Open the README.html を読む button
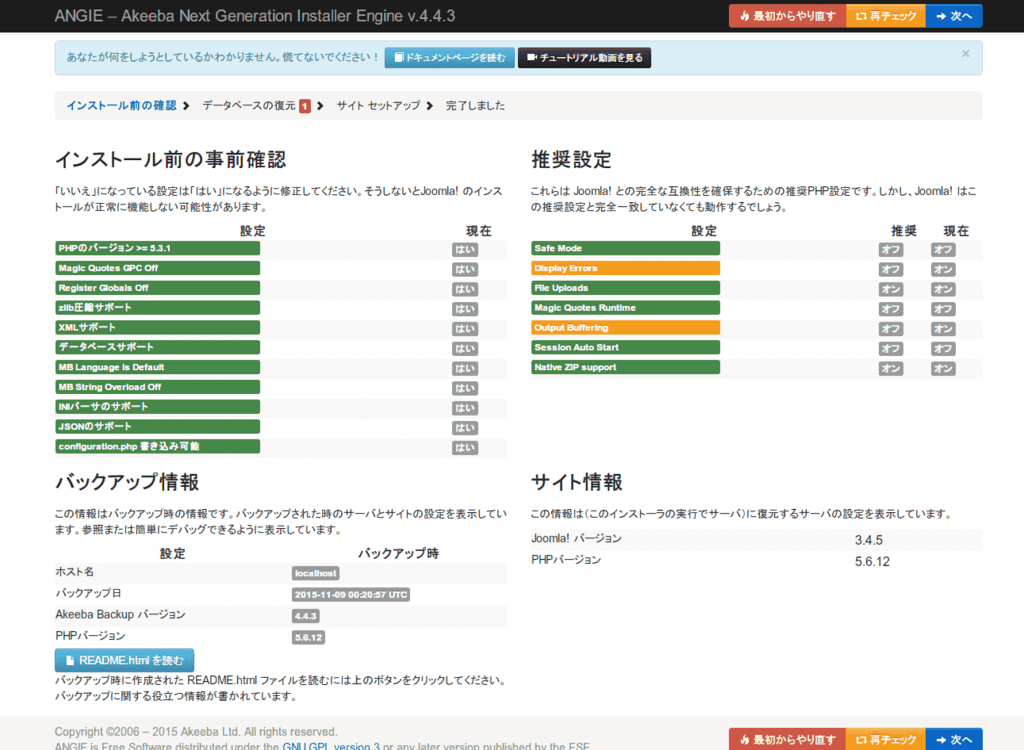The height and width of the screenshot is (750, 1024). point(124,660)
